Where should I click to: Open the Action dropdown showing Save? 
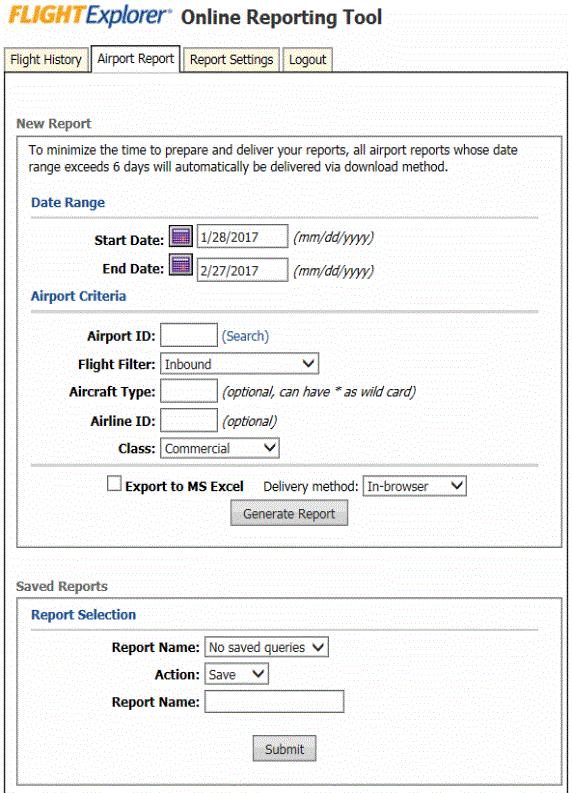click(236, 674)
